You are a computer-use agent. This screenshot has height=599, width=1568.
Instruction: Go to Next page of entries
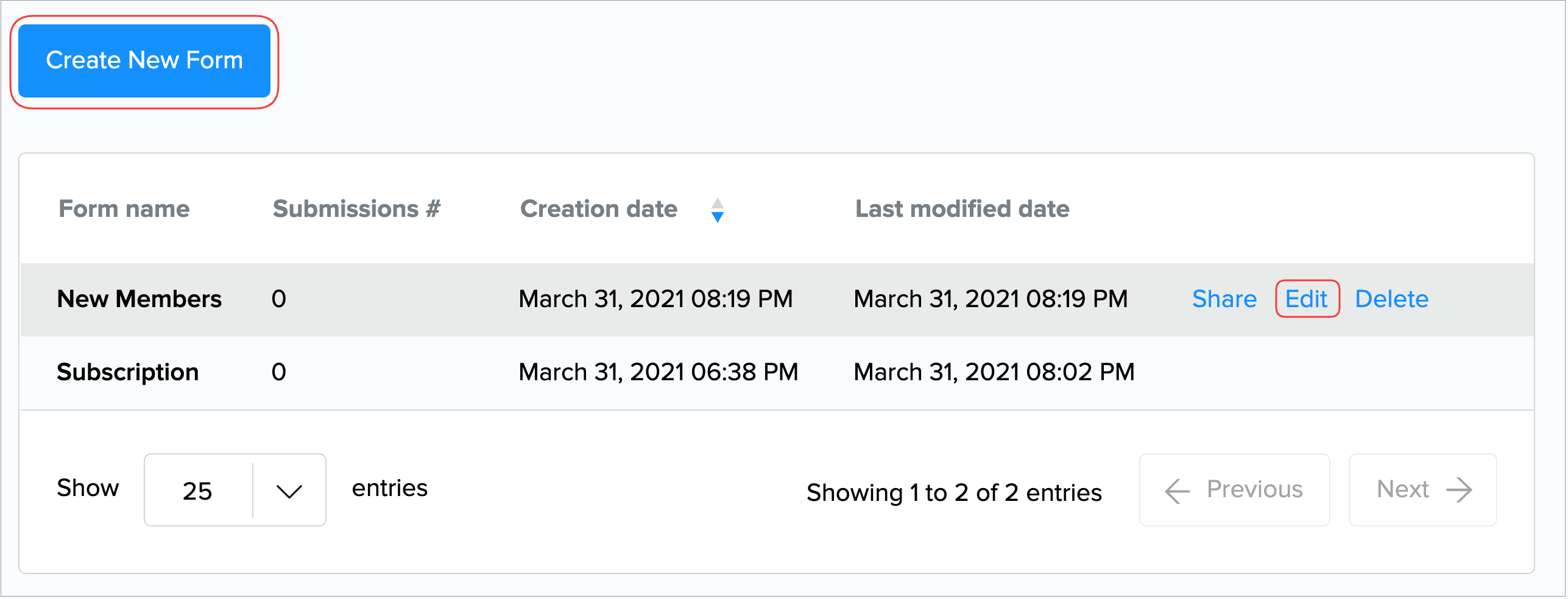pos(1422,490)
